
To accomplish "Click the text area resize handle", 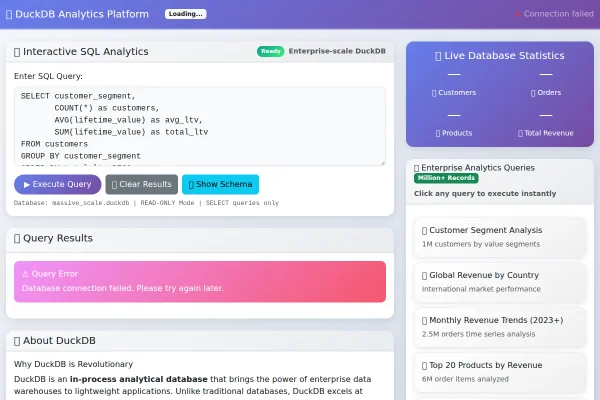I will point(383,163).
